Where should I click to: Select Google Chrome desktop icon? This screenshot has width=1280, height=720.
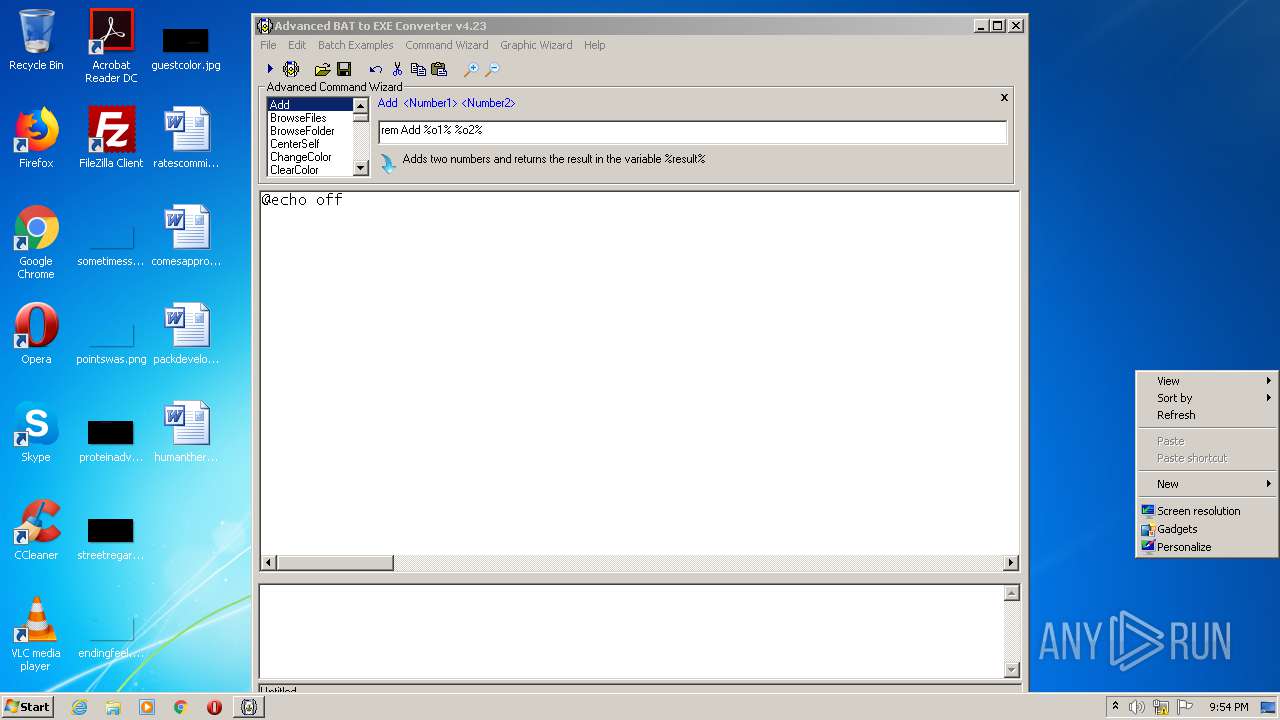[36, 242]
